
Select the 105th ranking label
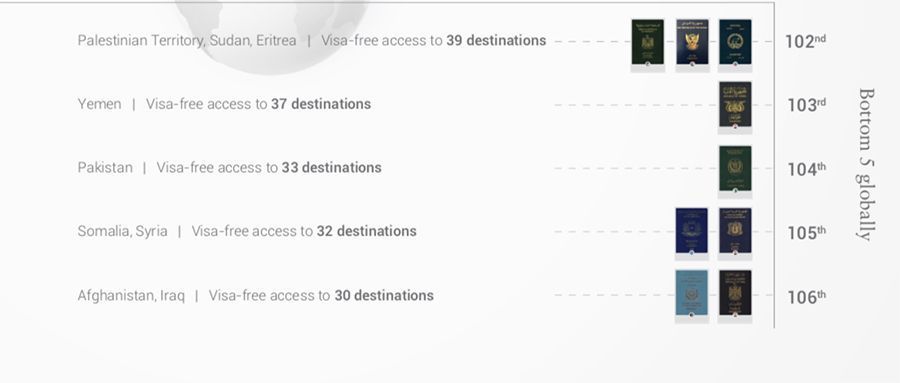point(805,233)
